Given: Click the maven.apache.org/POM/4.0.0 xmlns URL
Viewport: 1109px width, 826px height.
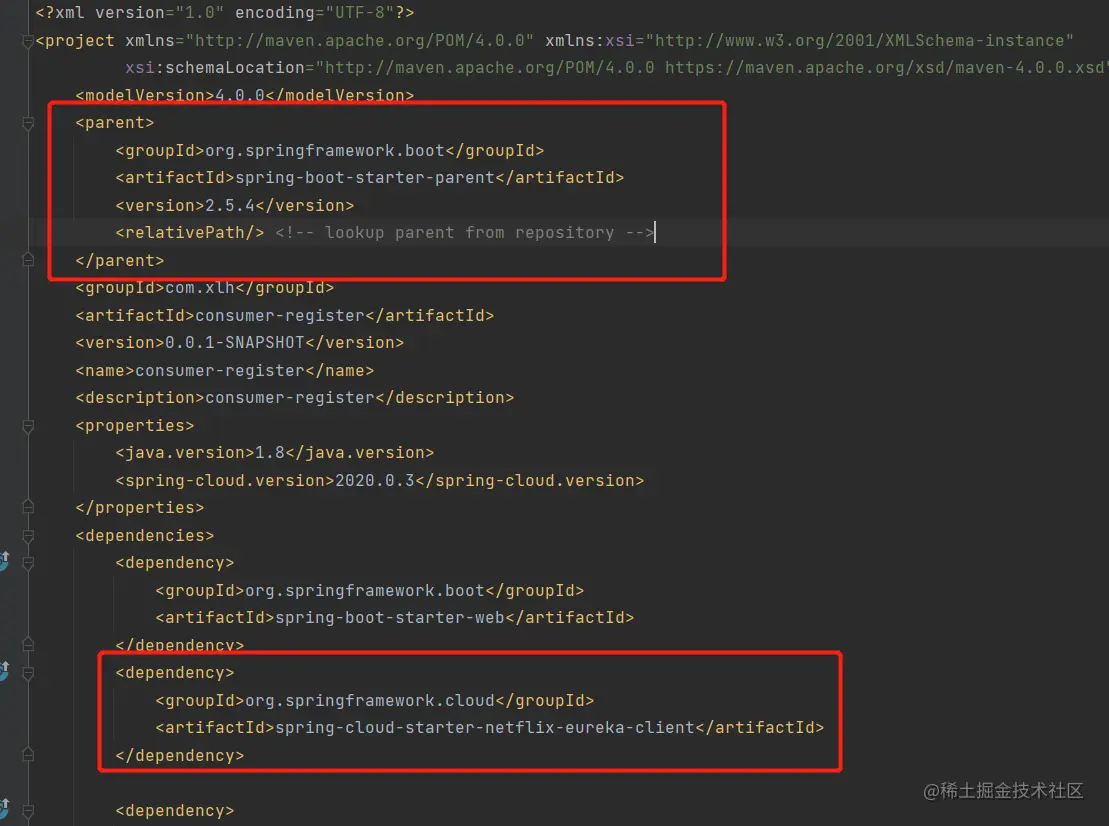Looking at the screenshot, I should tap(359, 40).
